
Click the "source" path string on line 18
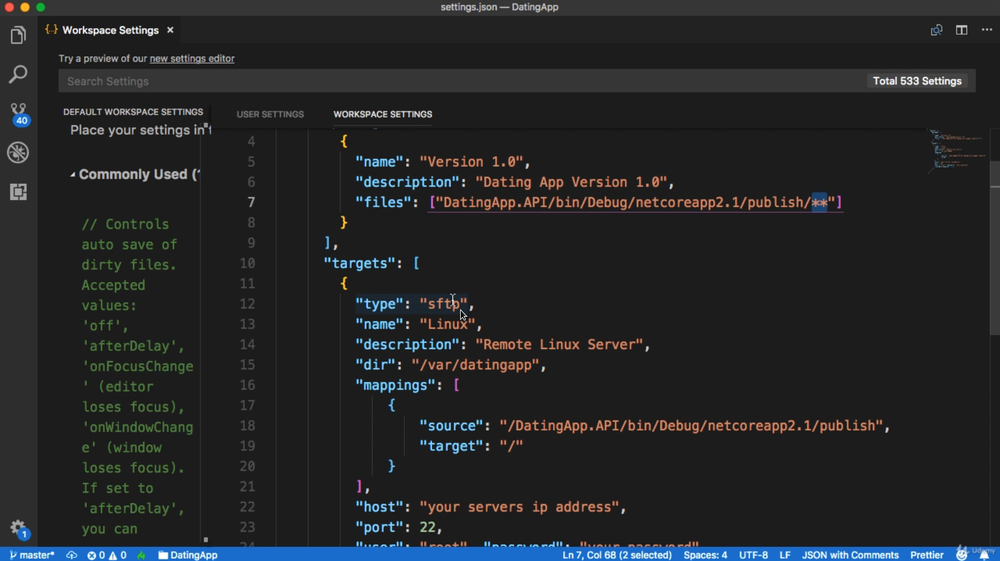point(691,426)
